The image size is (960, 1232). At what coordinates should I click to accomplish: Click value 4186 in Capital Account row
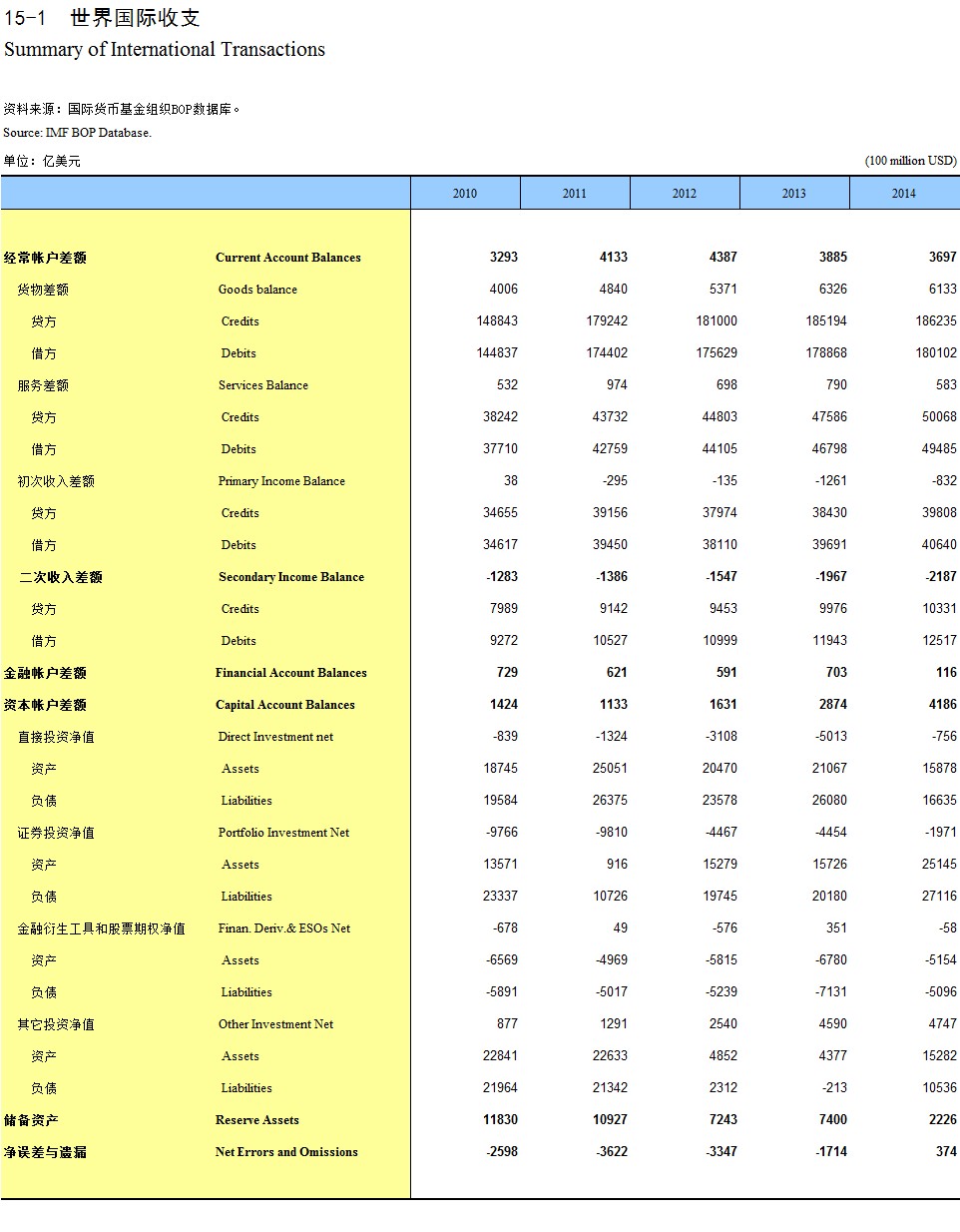(x=943, y=704)
